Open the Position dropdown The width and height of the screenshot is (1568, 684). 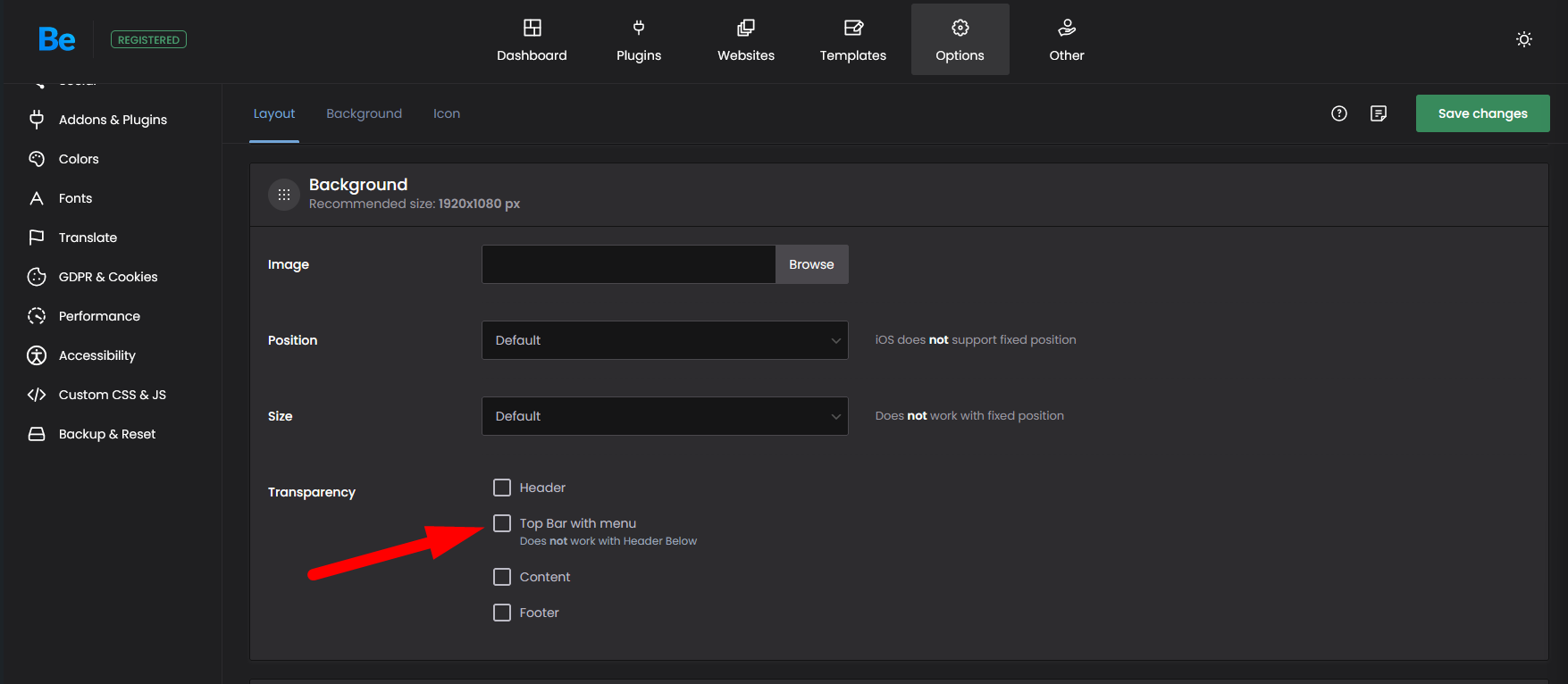[665, 340]
